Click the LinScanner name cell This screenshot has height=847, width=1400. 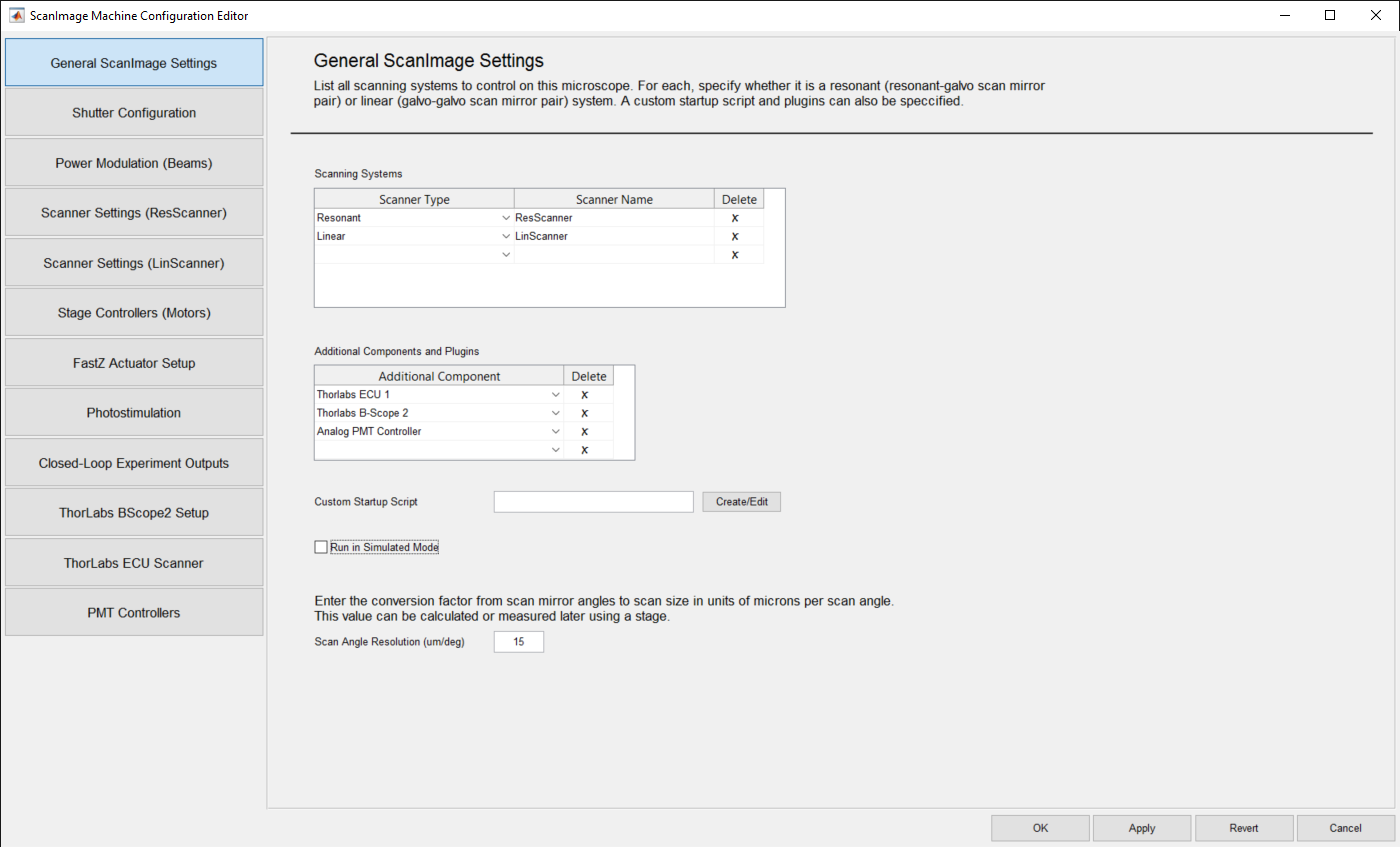coord(614,236)
